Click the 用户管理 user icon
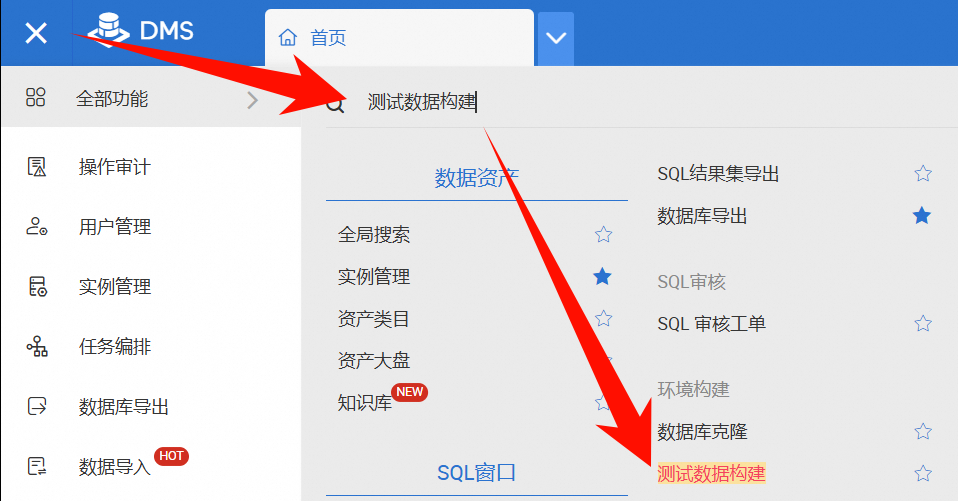Image resolution: width=958 pixels, height=501 pixels. pos(37,226)
